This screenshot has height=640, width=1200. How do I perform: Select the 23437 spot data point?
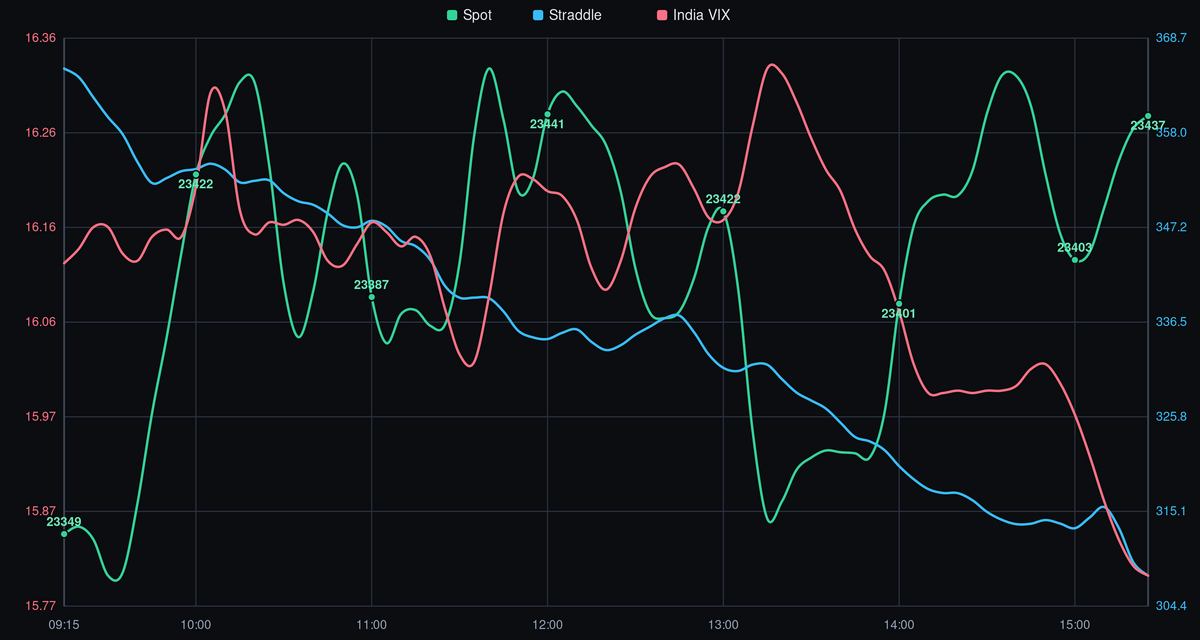point(1148,116)
